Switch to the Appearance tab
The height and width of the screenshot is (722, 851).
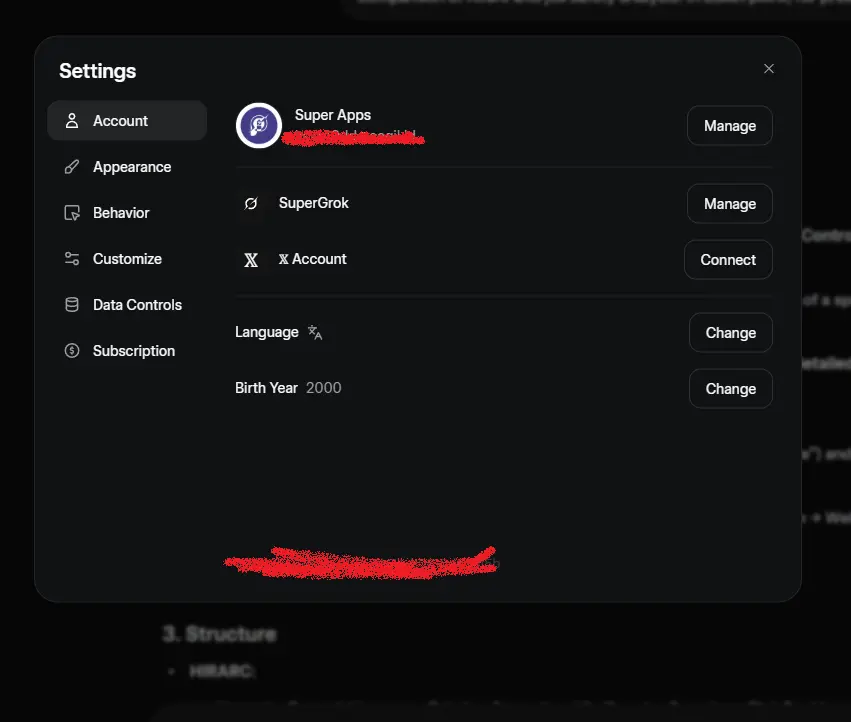pyautogui.click(x=127, y=167)
